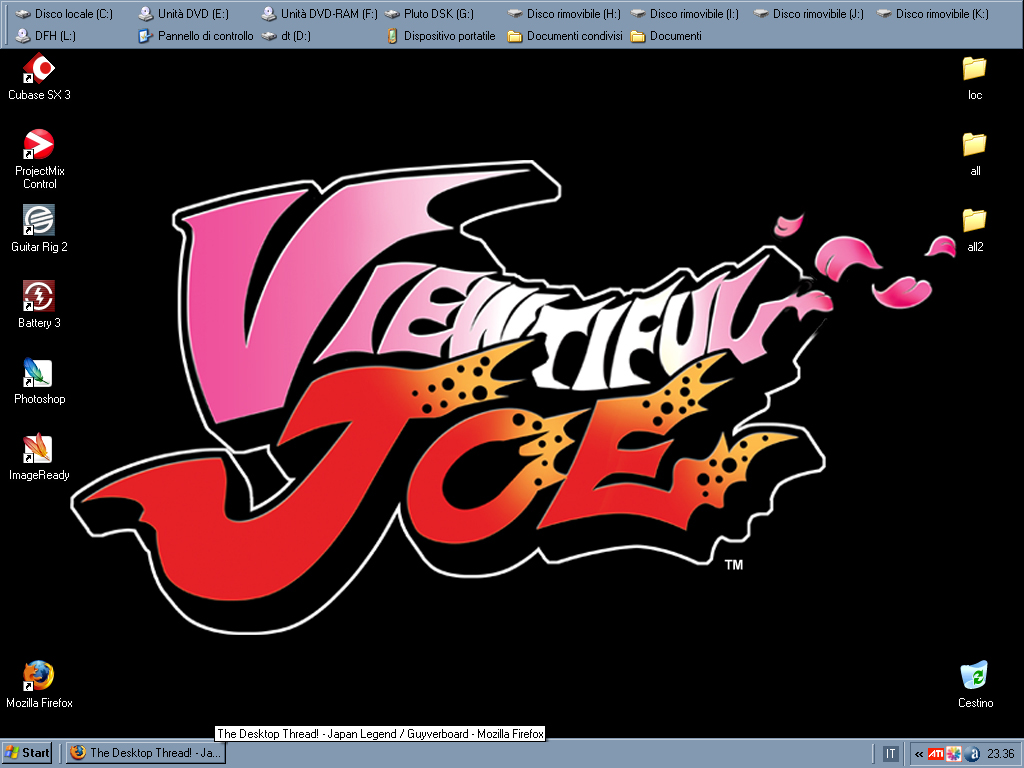
Task: Open the Pluto DSK (G:) drive
Action: tap(429, 14)
